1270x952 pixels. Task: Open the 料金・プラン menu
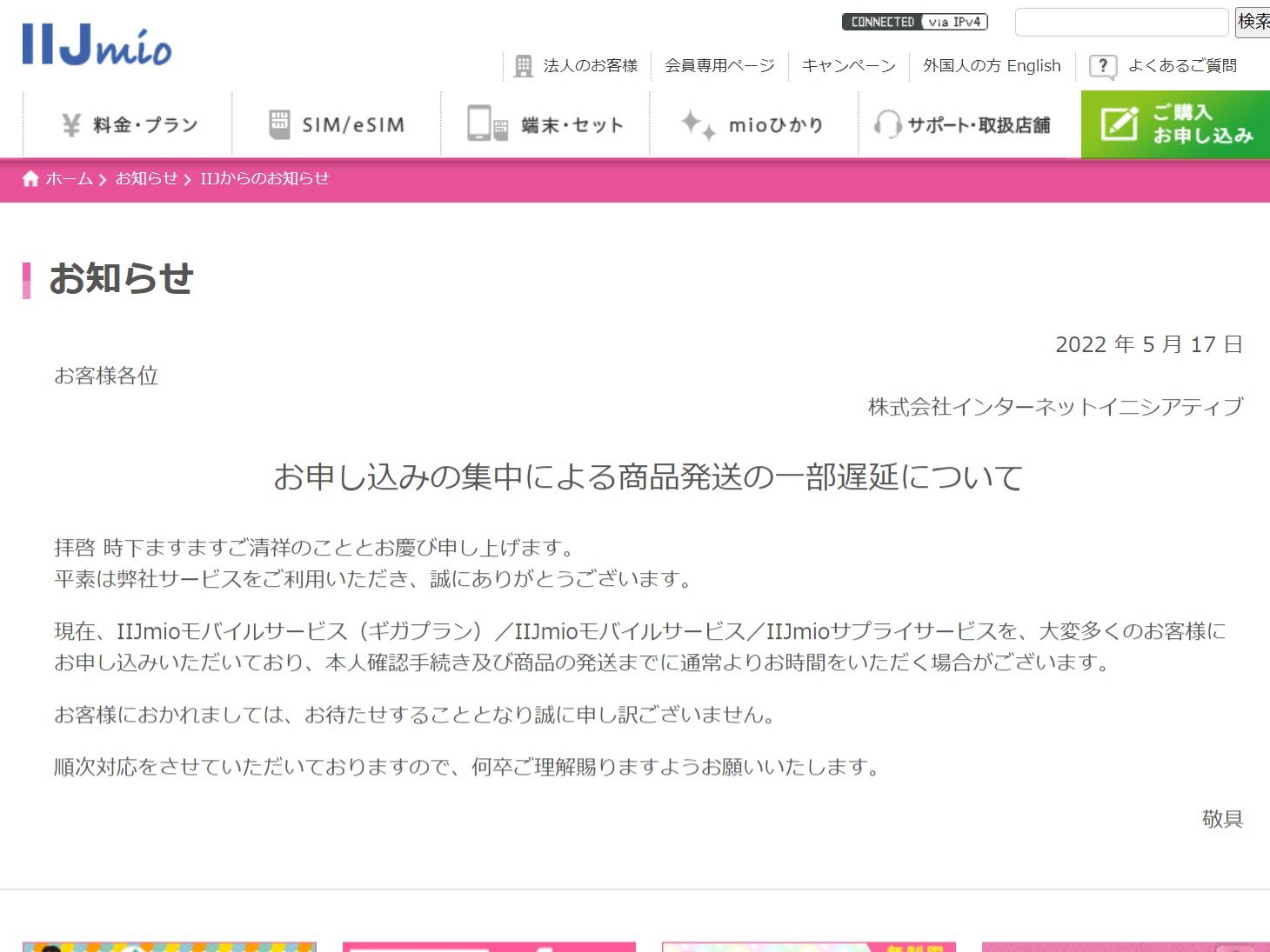pos(128,124)
